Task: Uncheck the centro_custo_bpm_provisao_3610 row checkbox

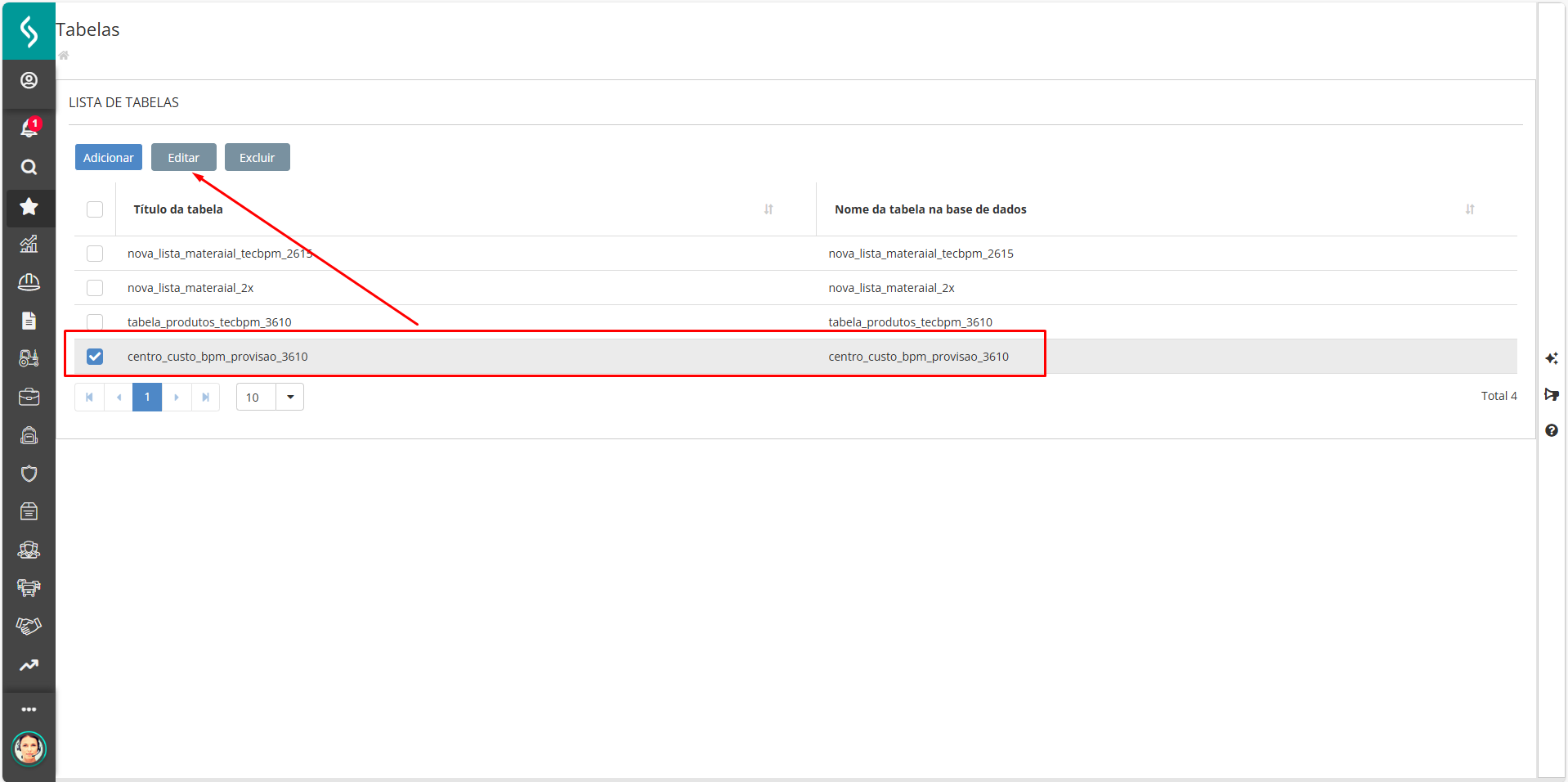Action: pyautogui.click(x=95, y=357)
